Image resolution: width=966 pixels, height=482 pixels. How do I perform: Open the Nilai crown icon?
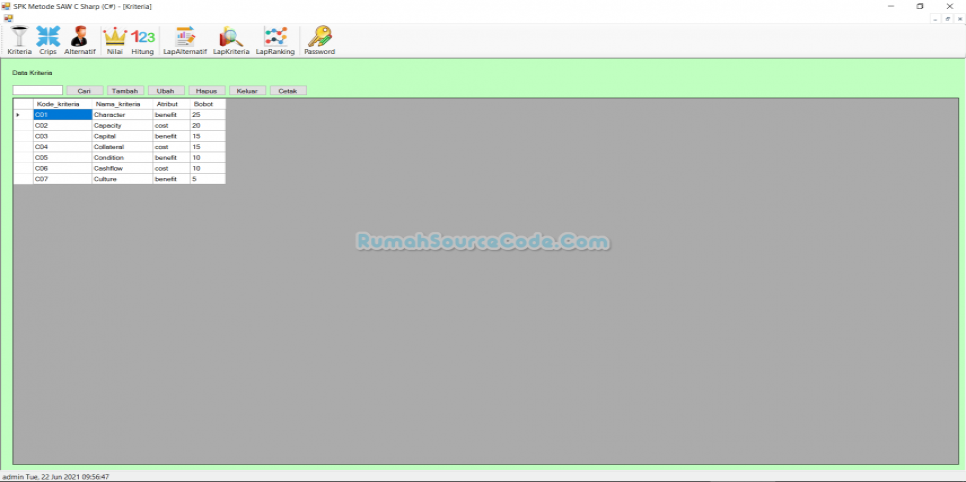click(x=115, y=38)
